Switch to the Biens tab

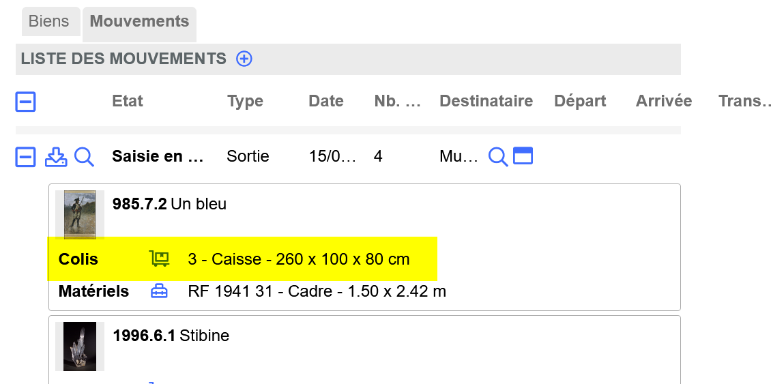(49, 21)
